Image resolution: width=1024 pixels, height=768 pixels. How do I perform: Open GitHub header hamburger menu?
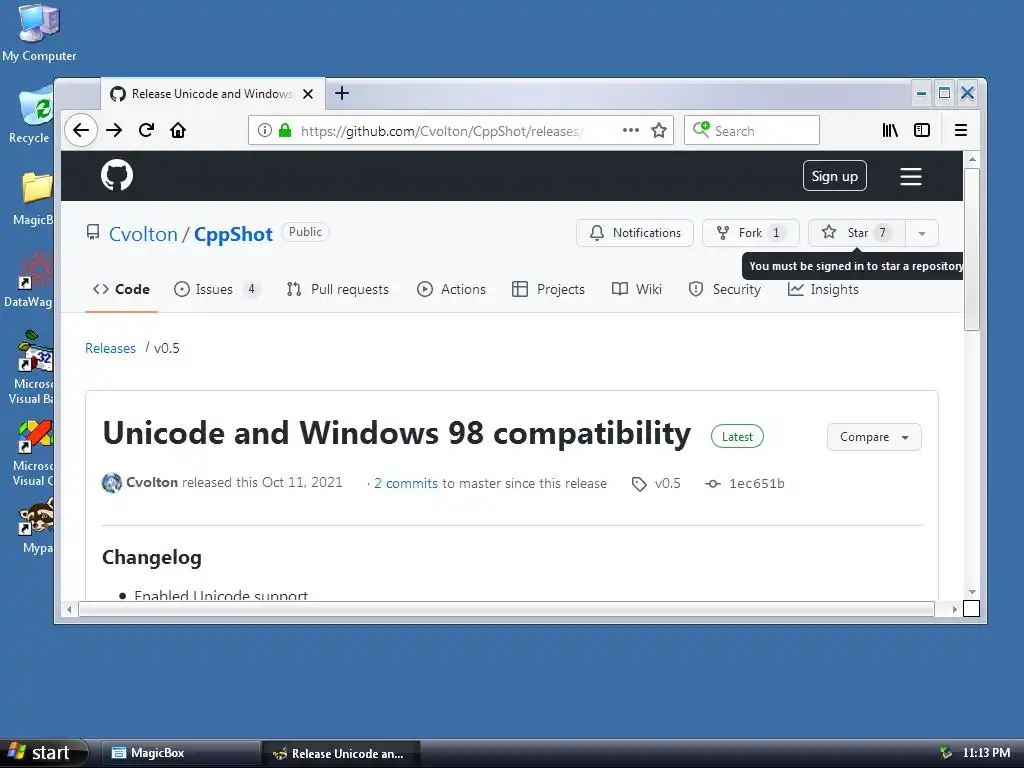pos(911,176)
